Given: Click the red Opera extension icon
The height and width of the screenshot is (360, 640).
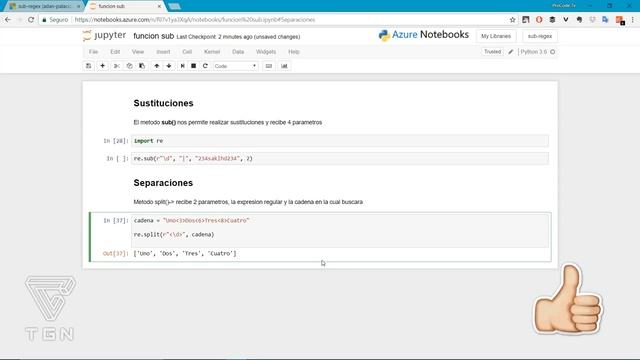Looking at the screenshot, I should point(539,20).
